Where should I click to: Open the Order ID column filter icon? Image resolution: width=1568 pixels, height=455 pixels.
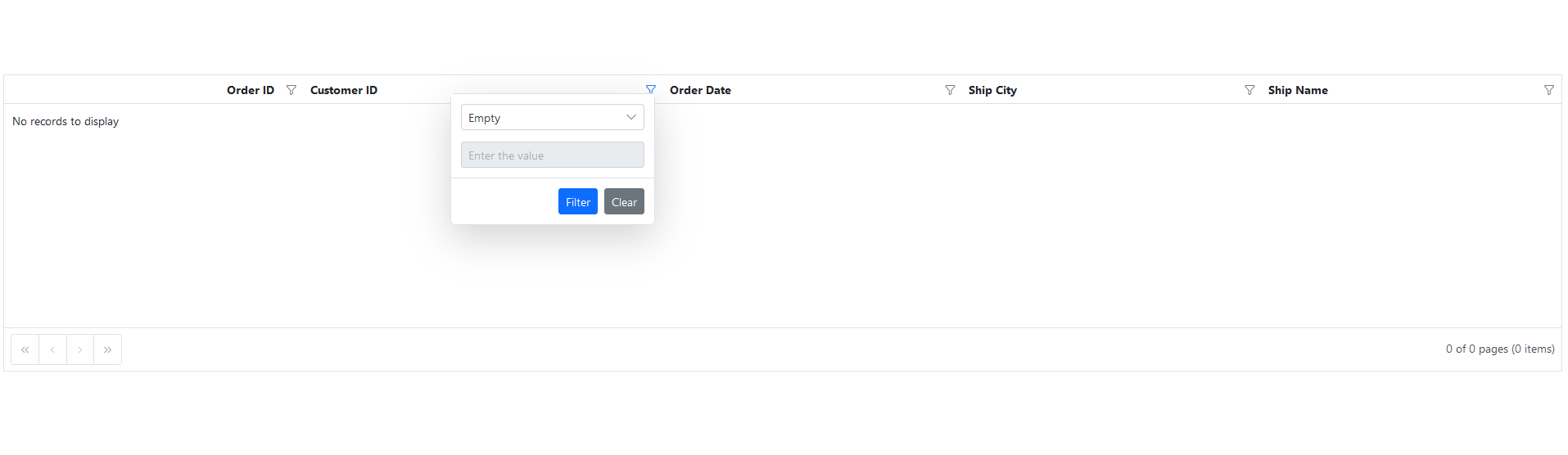click(x=291, y=90)
